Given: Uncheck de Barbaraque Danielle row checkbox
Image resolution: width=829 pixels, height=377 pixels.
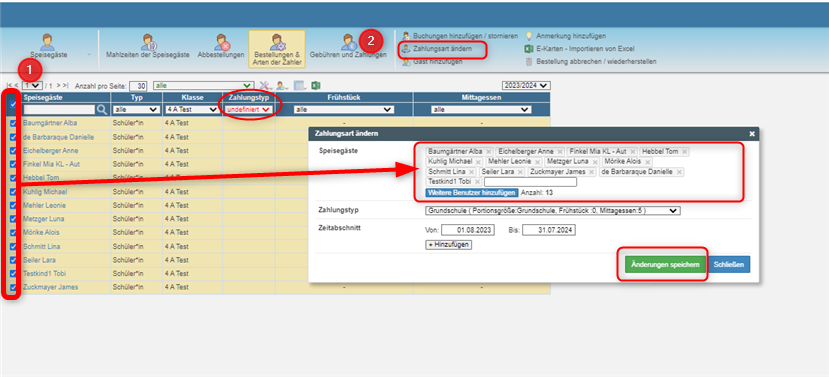Looking at the screenshot, I should click(x=13, y=137).
